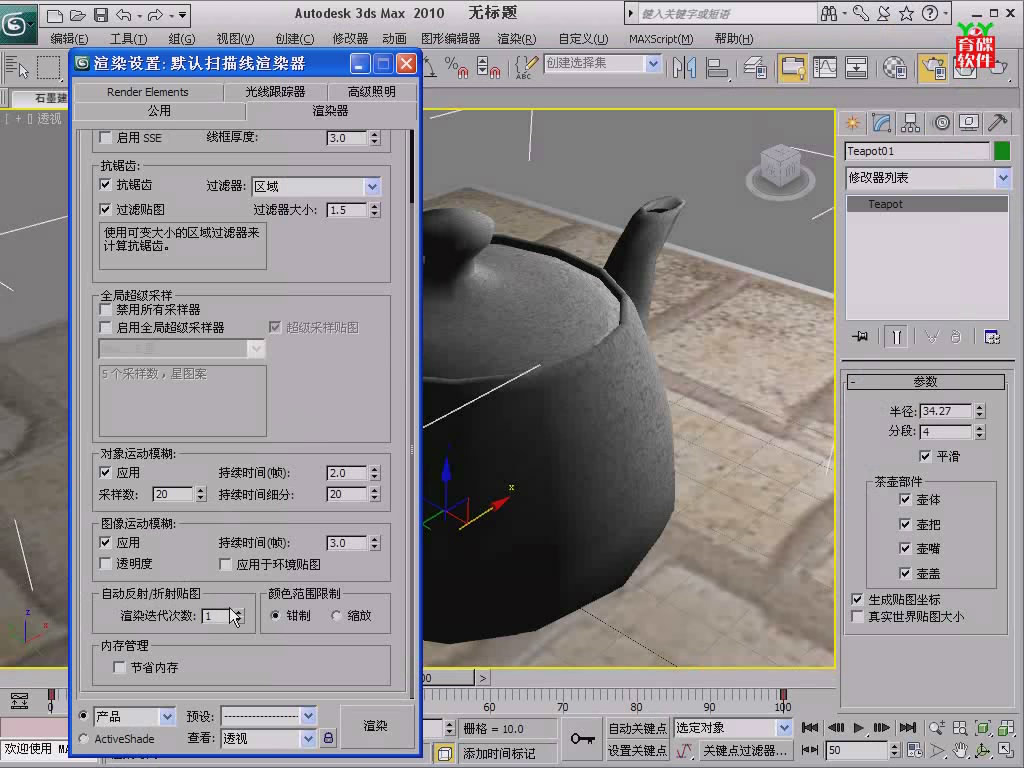Click the Align tool icon
The image size is (1024, 768).
(717, 67)
